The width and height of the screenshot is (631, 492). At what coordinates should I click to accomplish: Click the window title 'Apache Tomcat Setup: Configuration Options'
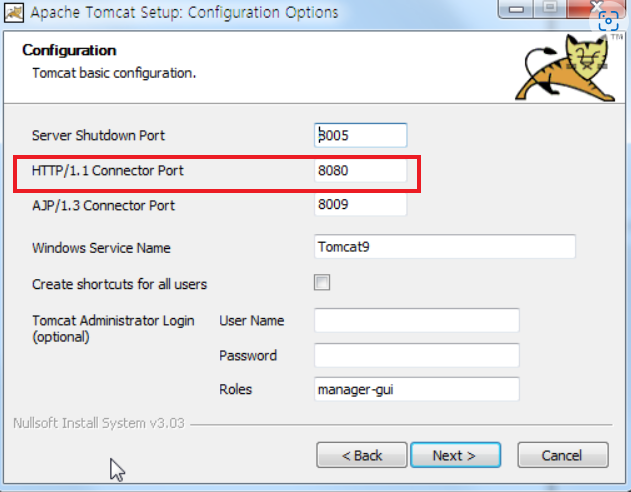[184, 12]
